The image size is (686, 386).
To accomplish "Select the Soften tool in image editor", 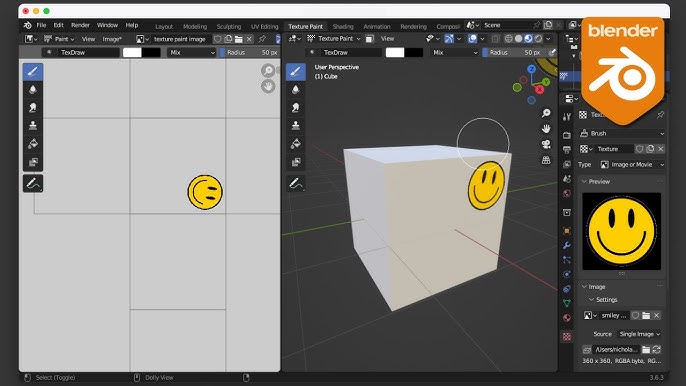I will coord(33,90).
